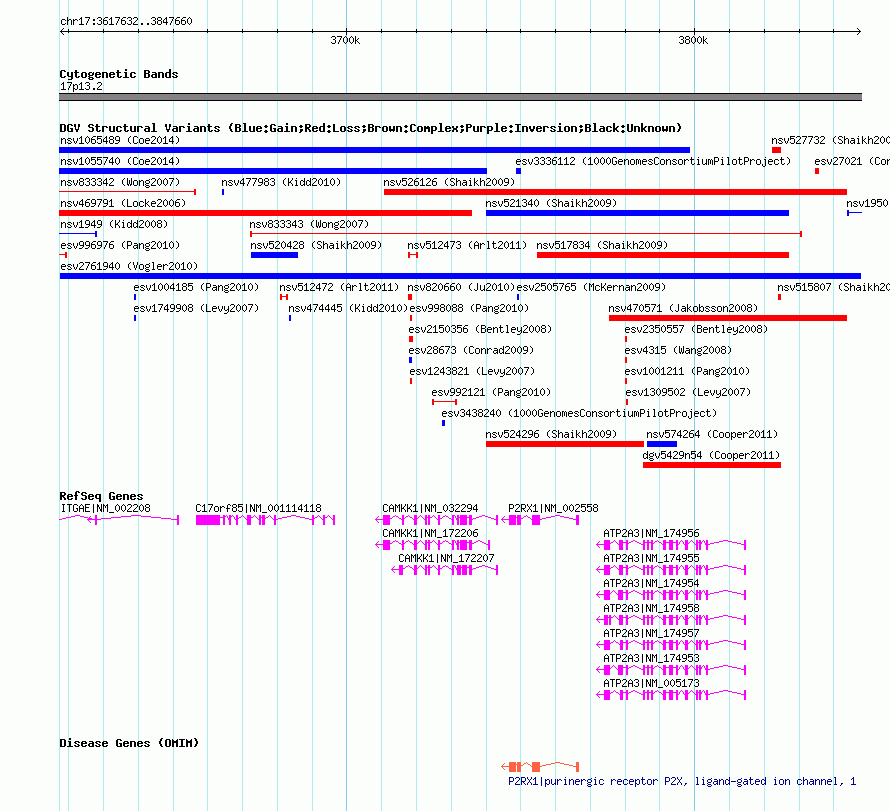This screenshot has width=890, height=811.
Task: Click the esv996976 (Pang2010) label
Action: click(120, 245)
